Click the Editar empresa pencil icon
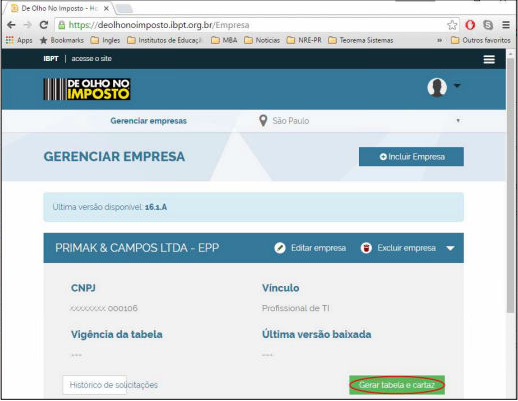The height and width of the screenshot is (401, 518). click(280, 248)
